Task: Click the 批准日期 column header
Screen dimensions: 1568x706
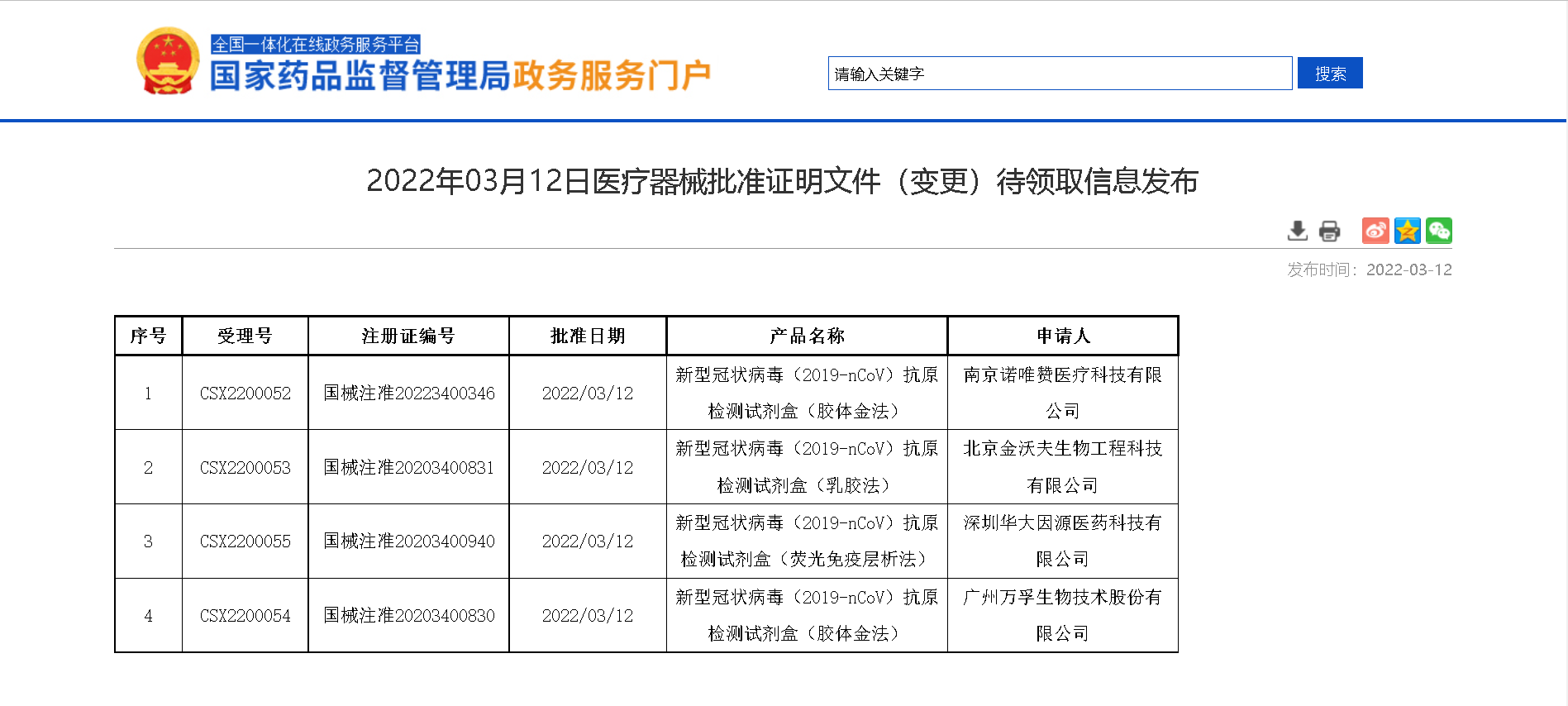Action: (x=588, y=336)
